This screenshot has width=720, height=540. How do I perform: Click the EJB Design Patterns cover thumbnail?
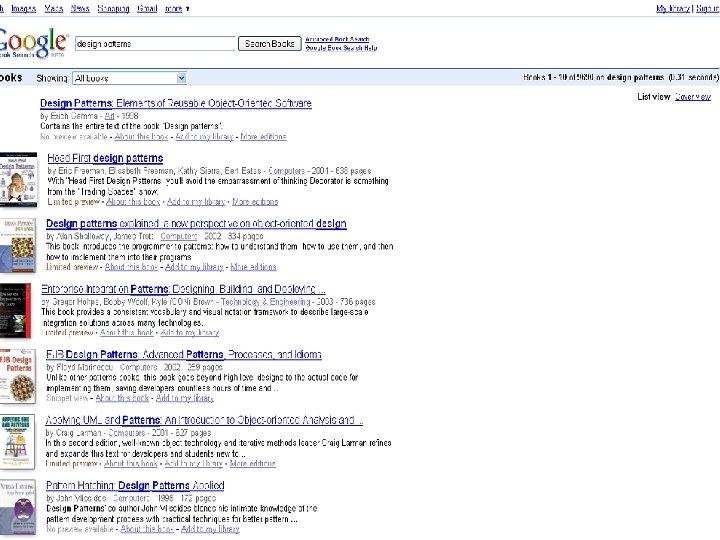(17, 377)
